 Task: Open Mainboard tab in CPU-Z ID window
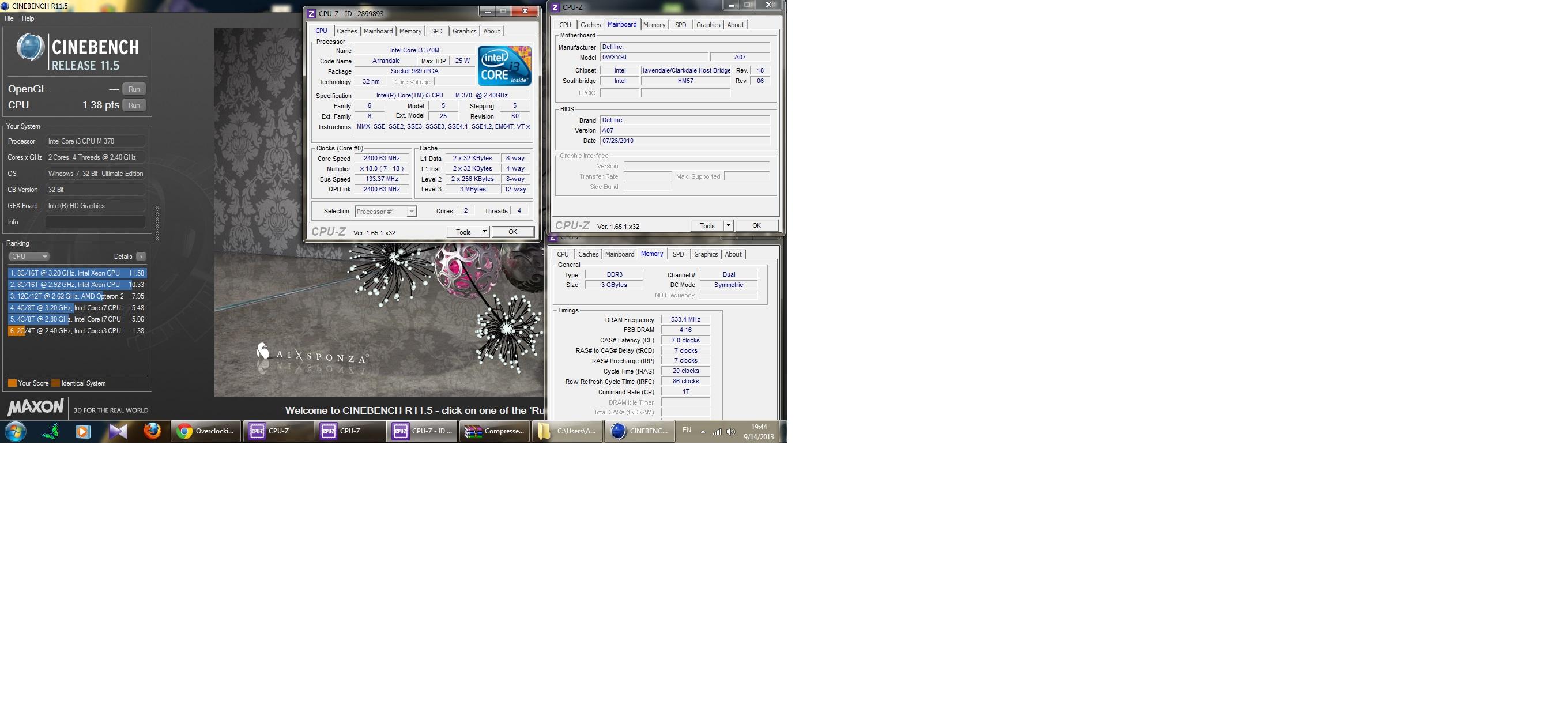click(378, 31)
